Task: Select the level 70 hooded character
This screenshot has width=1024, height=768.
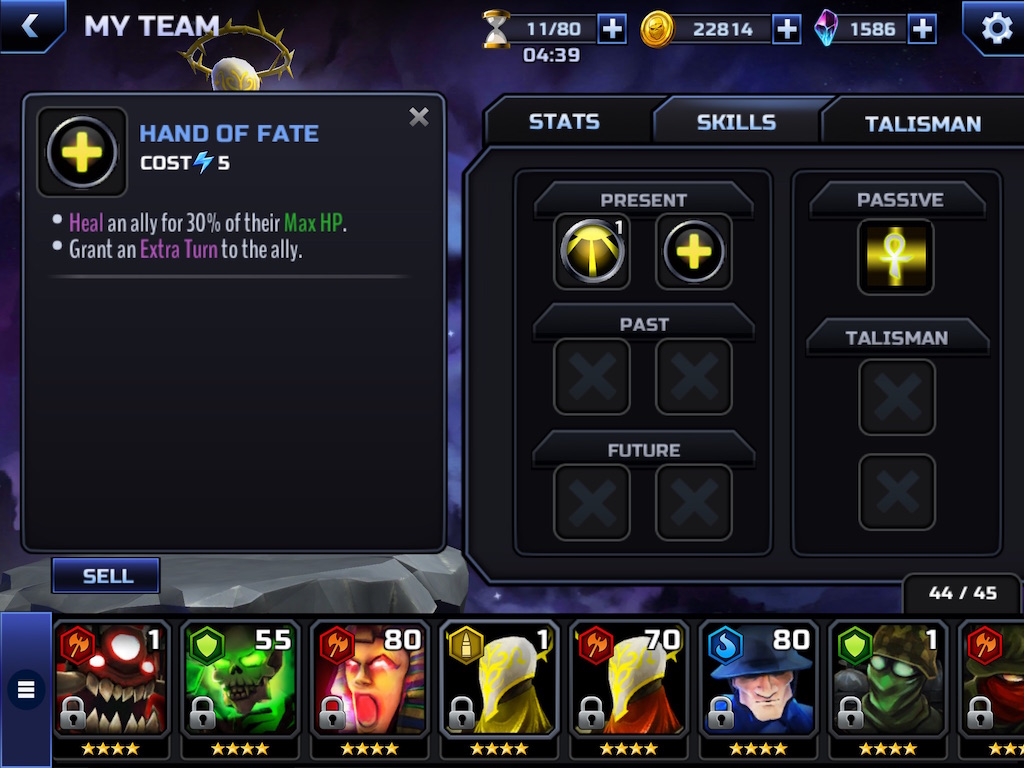Action: click(x=629, y=689)
